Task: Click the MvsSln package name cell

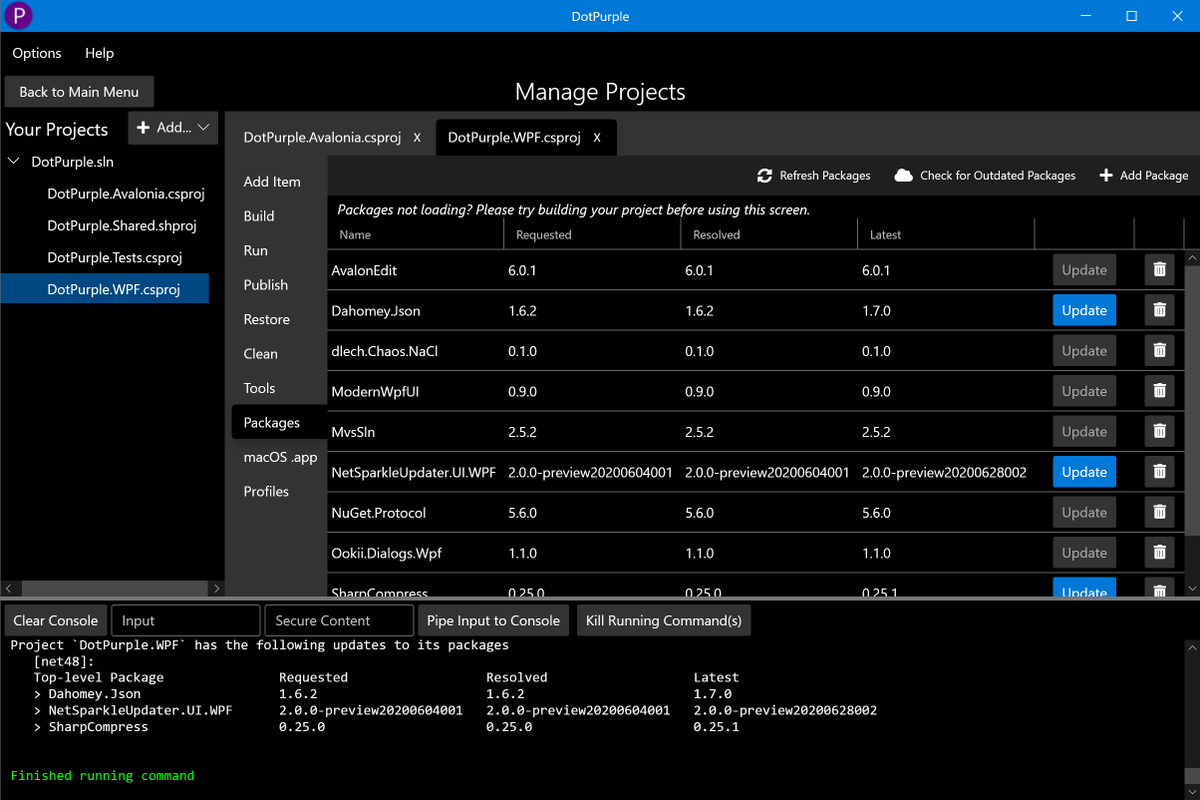Action: 353,432
